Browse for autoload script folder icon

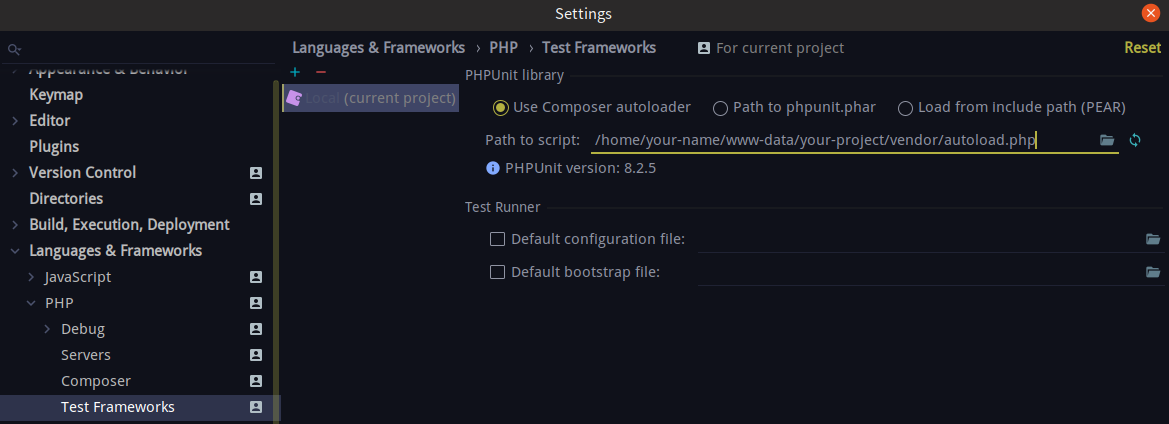(1107, 140)
